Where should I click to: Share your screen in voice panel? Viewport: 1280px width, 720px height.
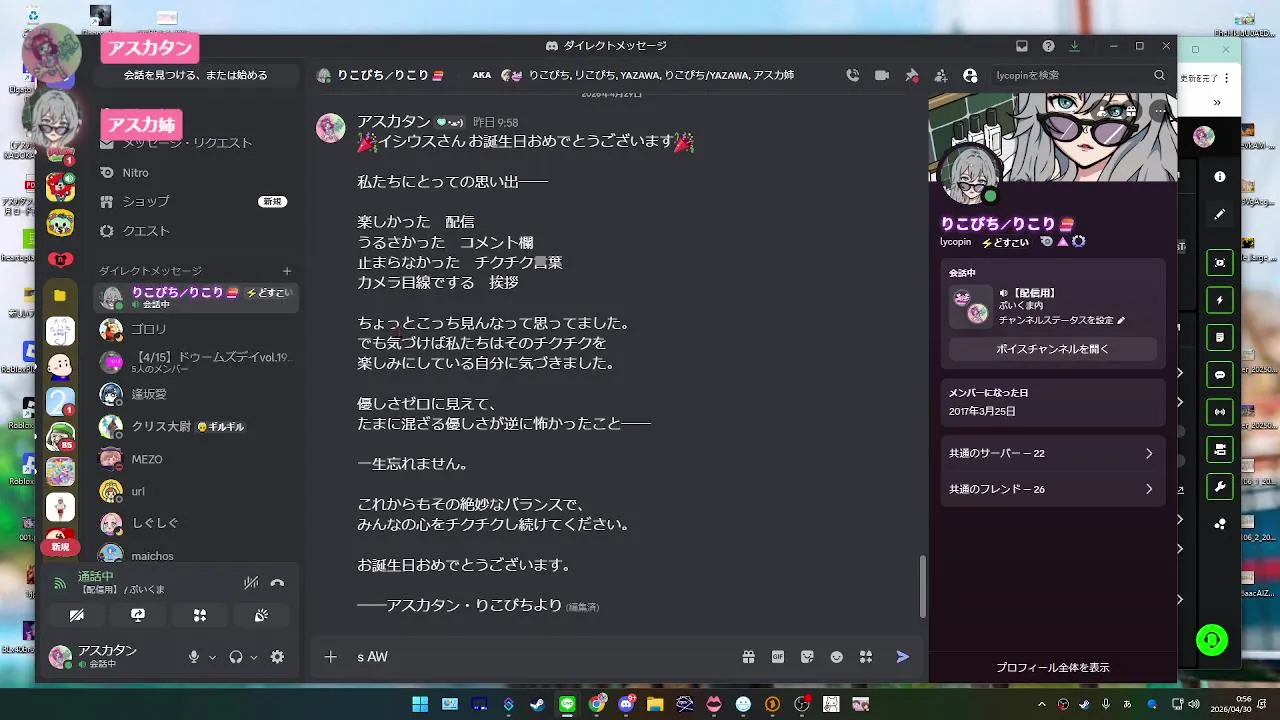[138, 616]
